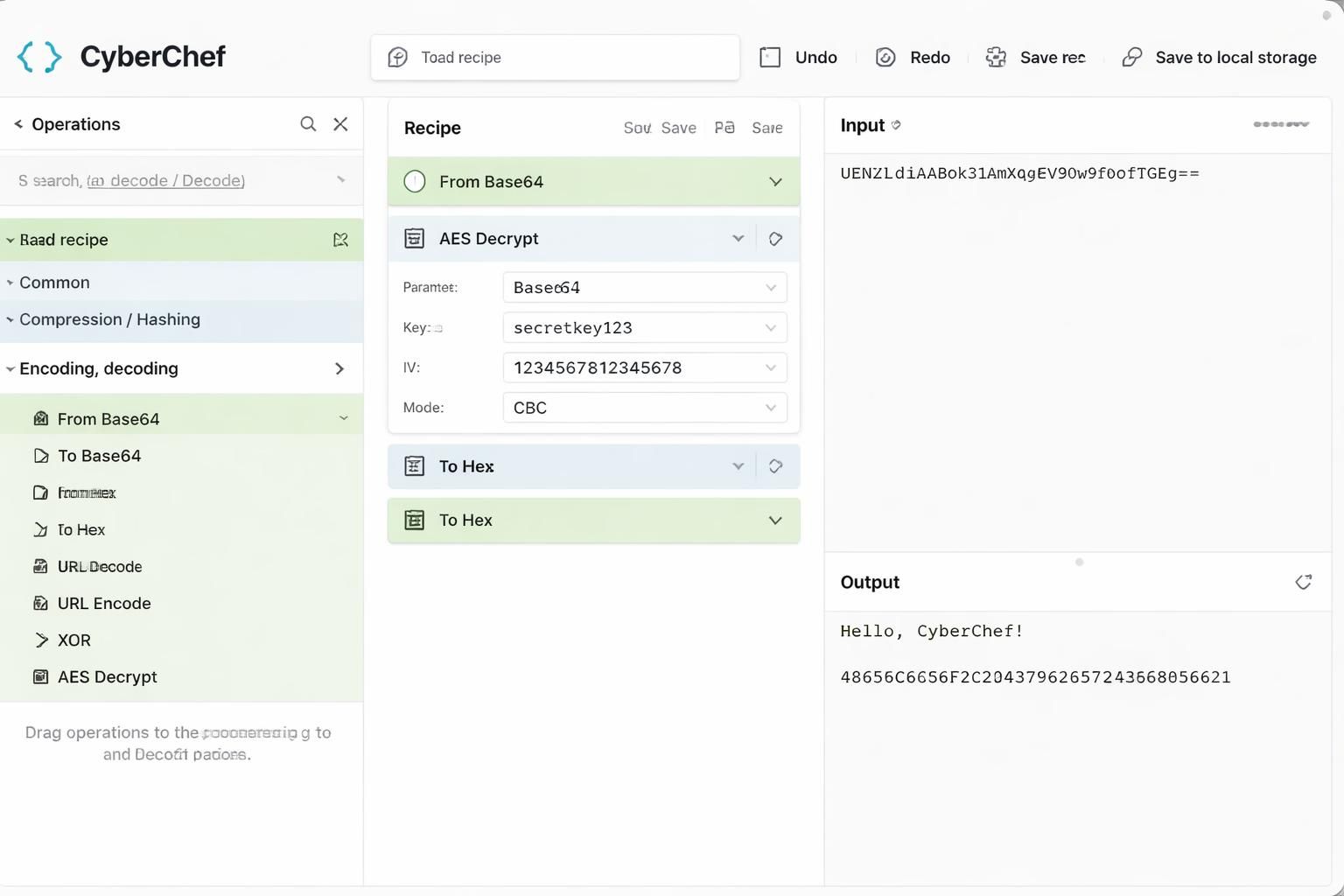This screenshot has width=1344, height=896.
Task: Open the IV 1234567812345678 dropdown
Action: pos(645,367)
